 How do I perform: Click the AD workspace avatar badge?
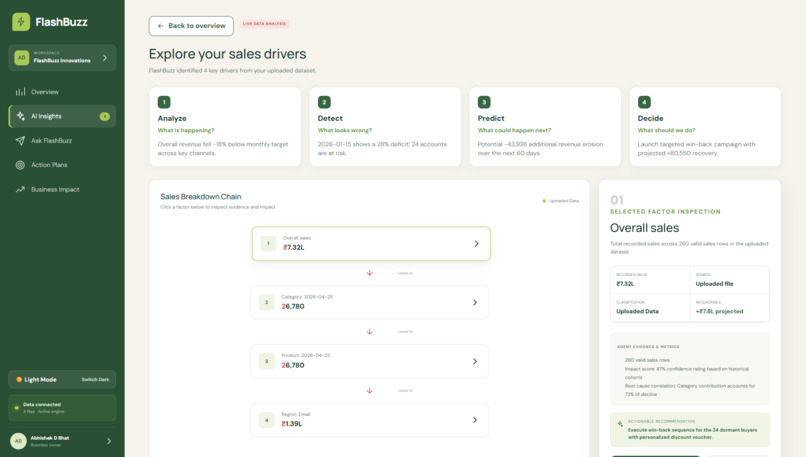[21, 58]
